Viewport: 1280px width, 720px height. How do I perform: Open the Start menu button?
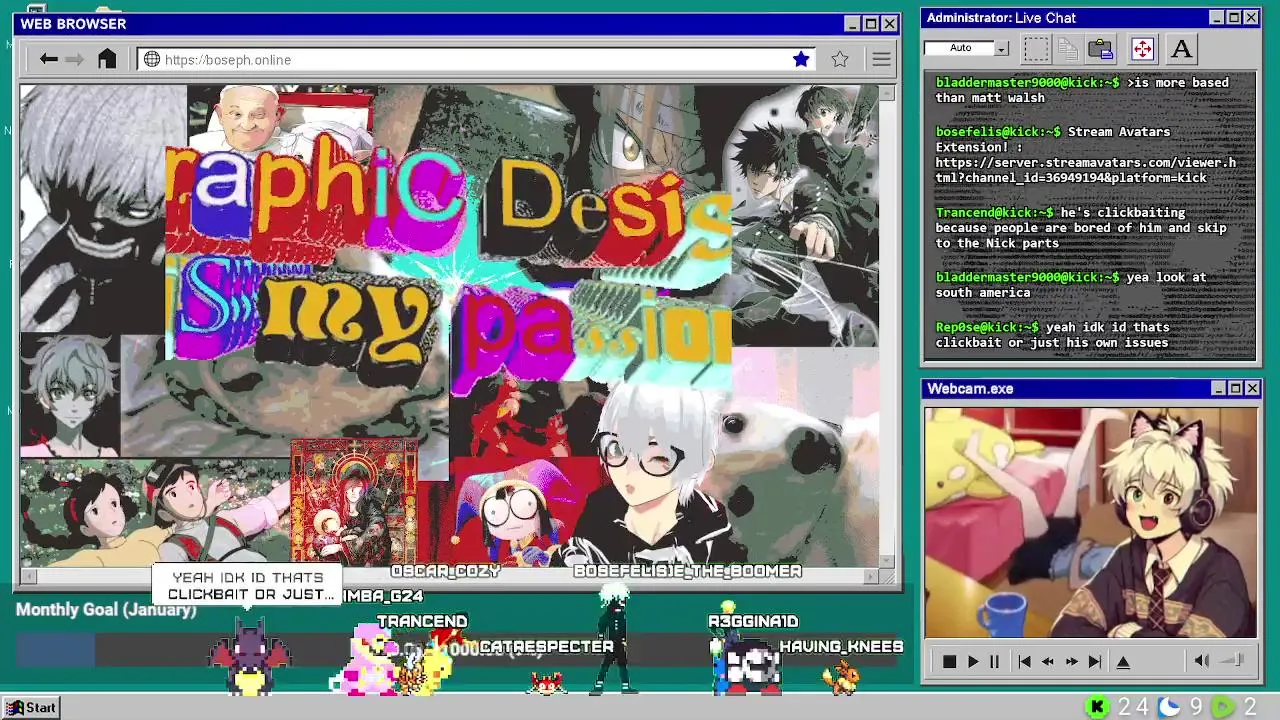(32, 707)
